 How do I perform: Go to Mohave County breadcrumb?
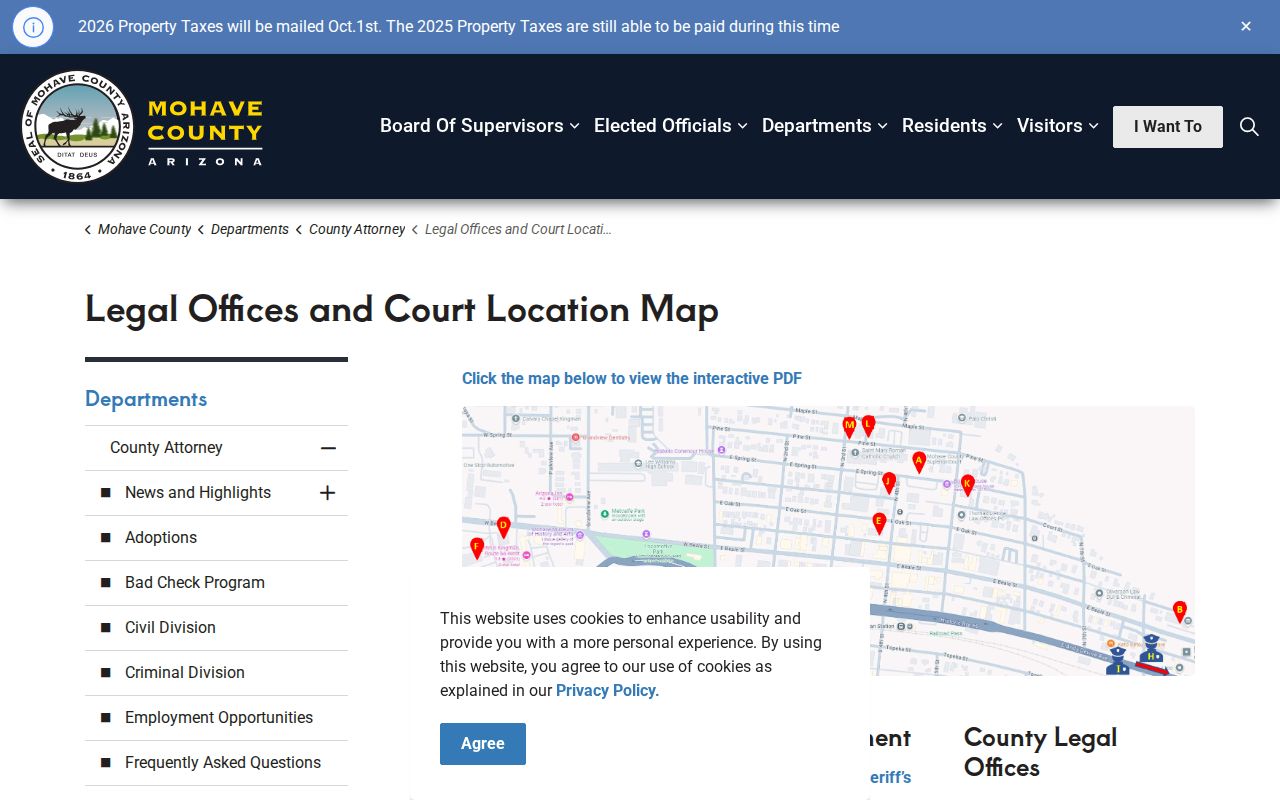144,229
